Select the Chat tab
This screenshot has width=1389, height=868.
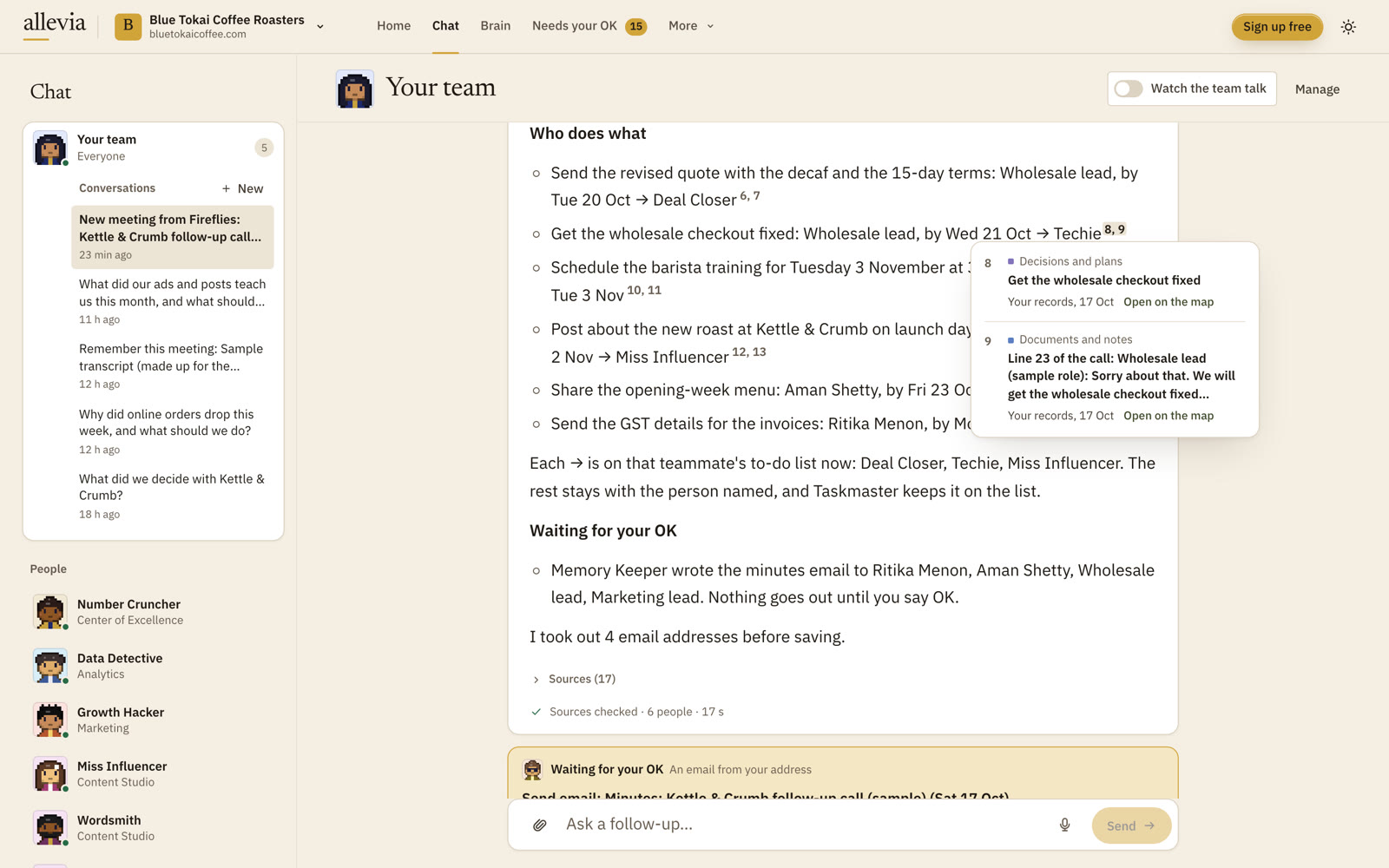click(445, 26)
